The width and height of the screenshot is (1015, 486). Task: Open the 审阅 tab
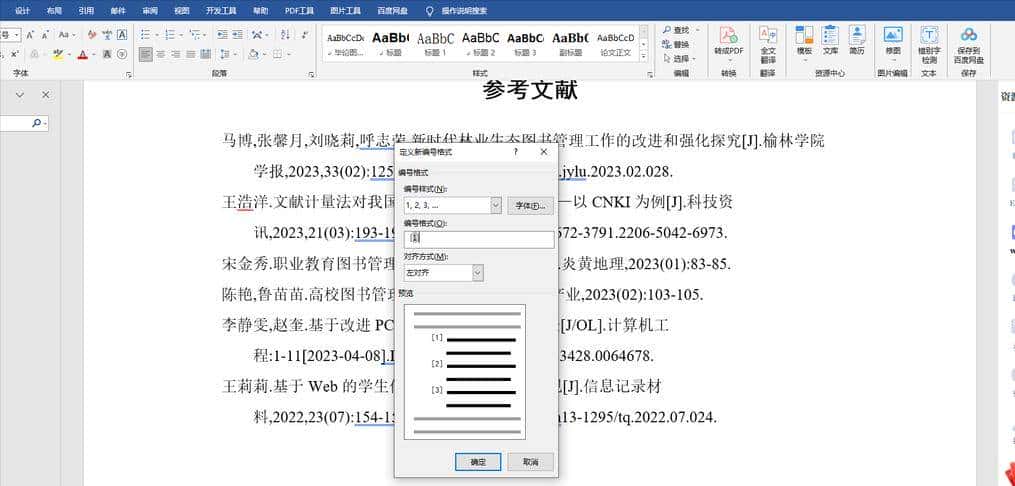[x=150, y=10]
